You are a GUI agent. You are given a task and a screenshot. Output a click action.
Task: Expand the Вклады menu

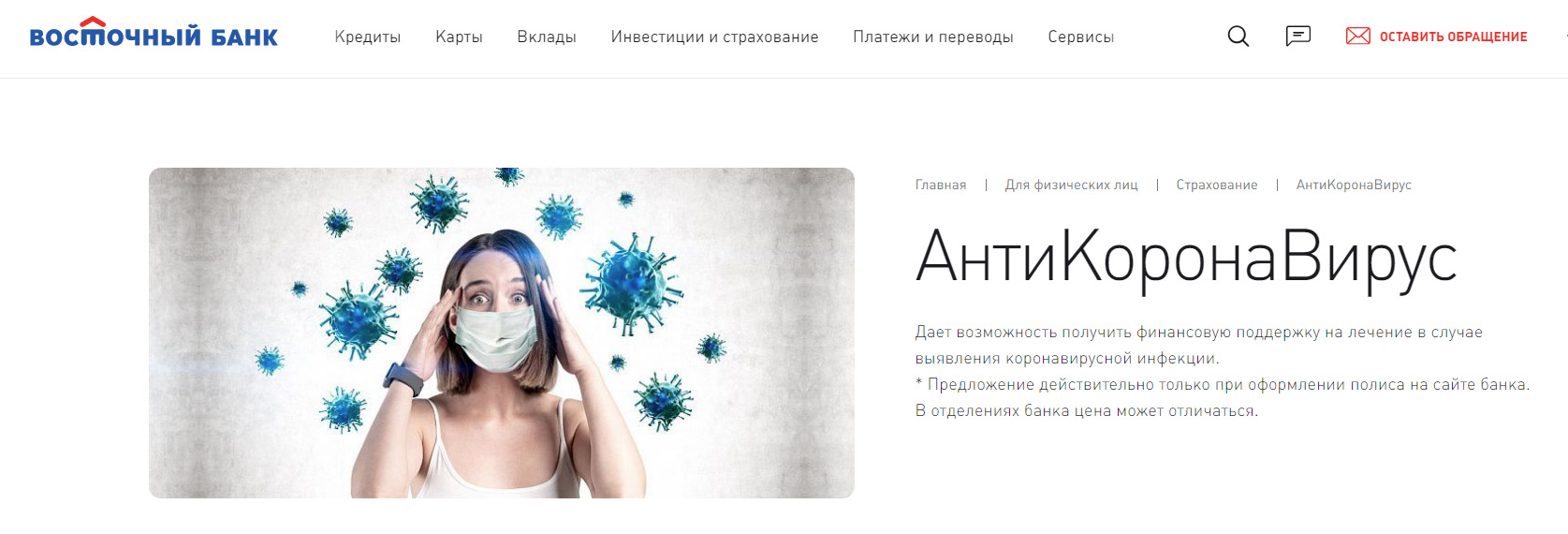(547, 37)
